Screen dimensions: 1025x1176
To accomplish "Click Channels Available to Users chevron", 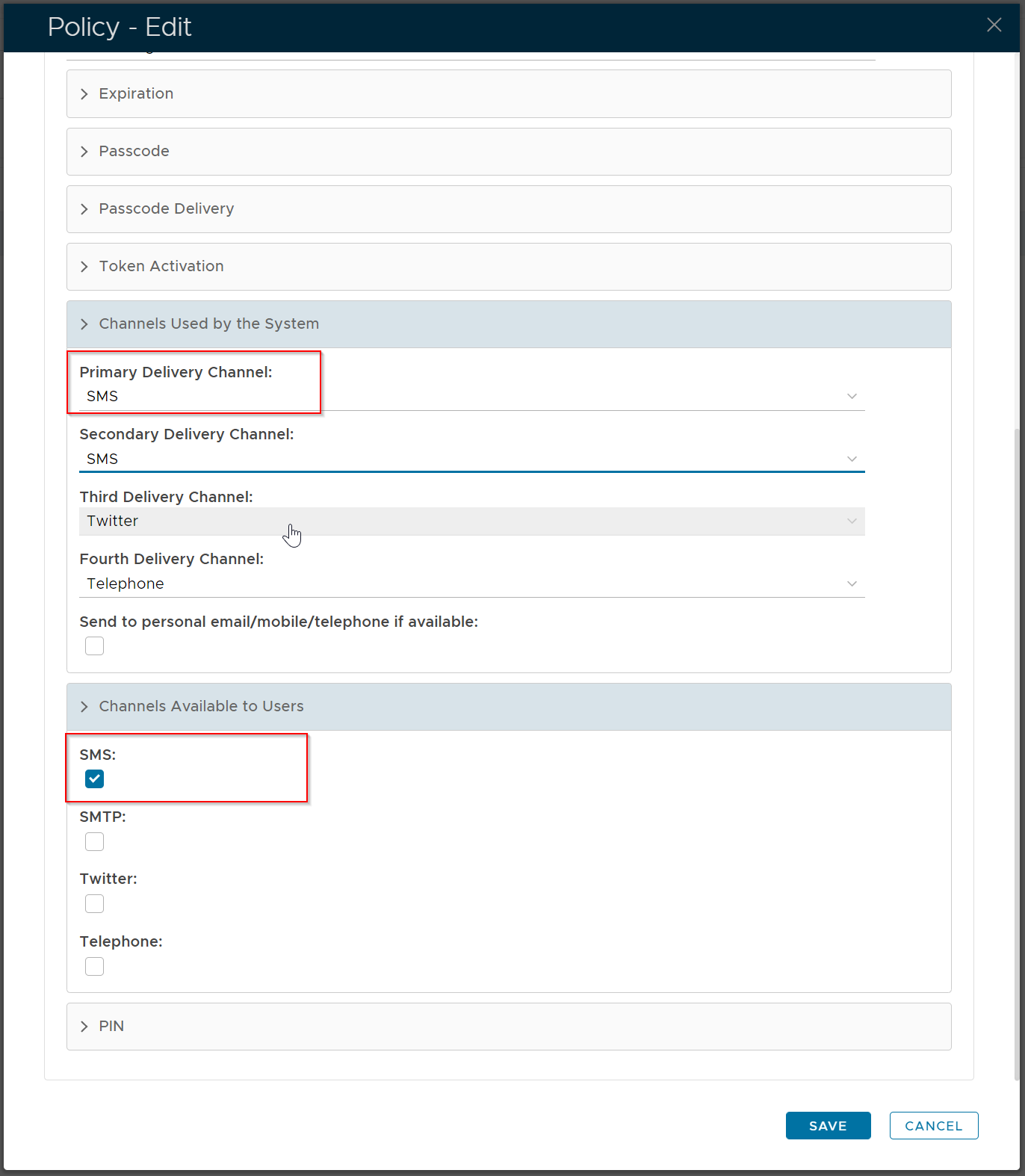I will click(x=84, y=707).
